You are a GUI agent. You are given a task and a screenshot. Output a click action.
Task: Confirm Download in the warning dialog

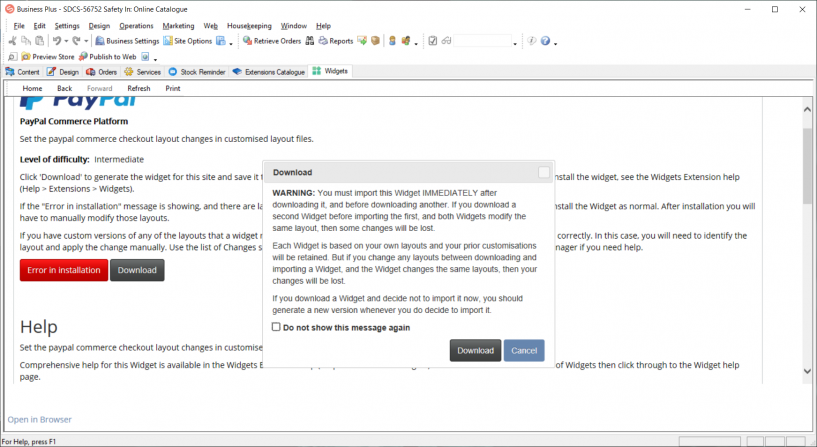point(475,351)
